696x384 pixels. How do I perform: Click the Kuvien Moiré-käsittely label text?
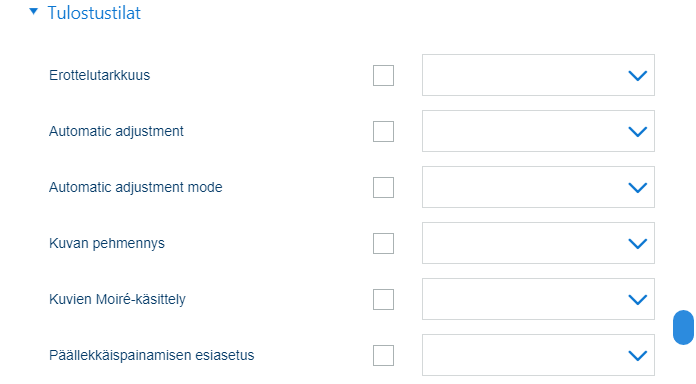pyautogui.click(x=117, y=299)
